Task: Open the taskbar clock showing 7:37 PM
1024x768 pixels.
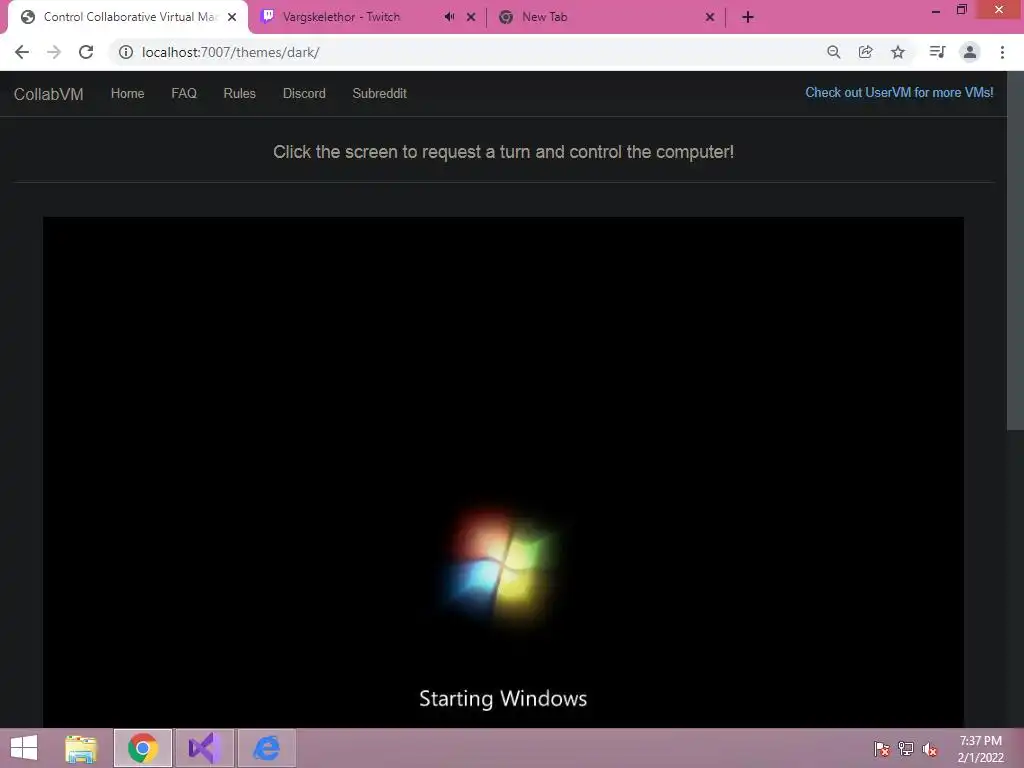Action: click(x=980, y=749)
